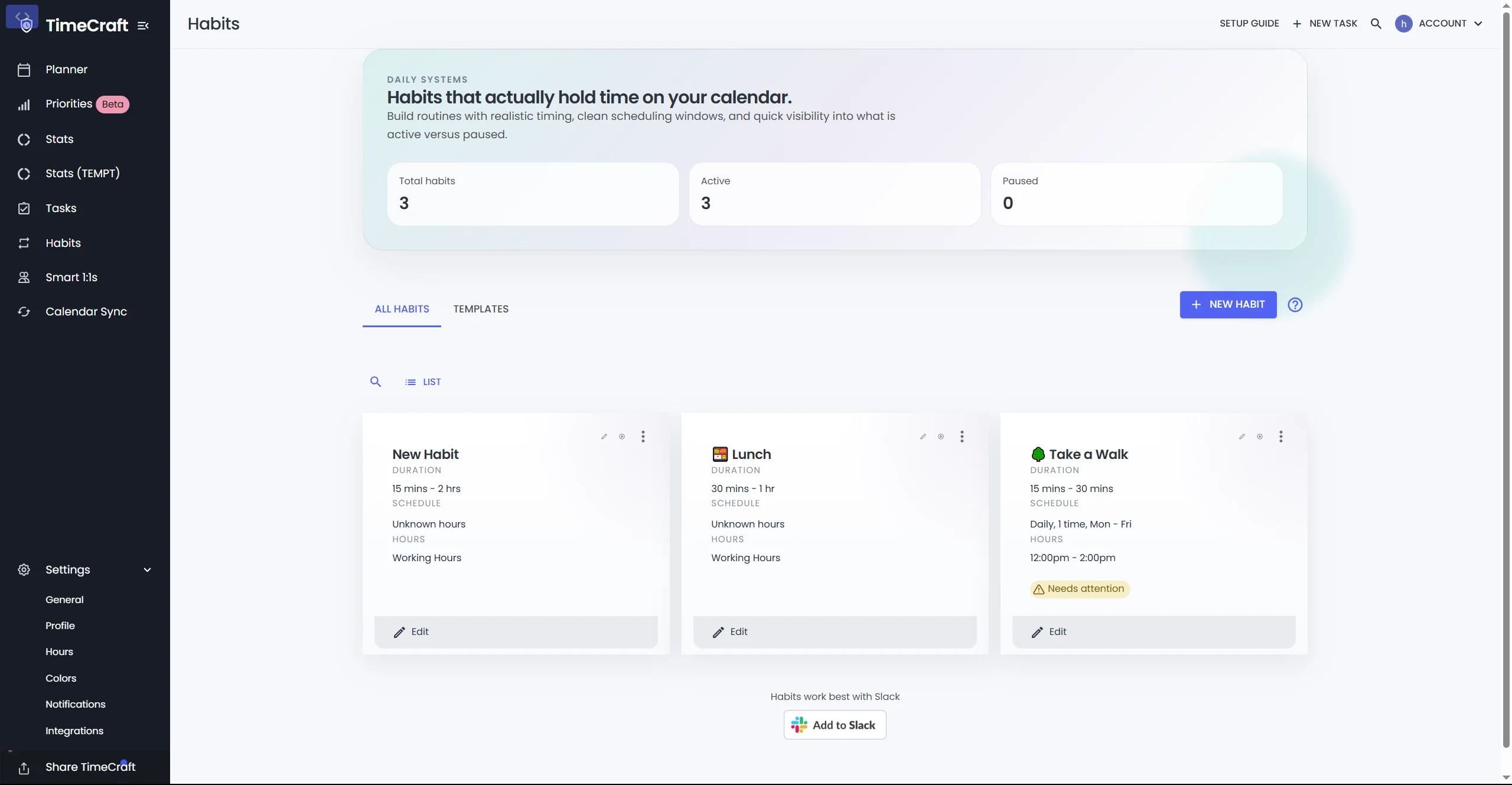Click the Smart 1:1s people icon
1512x785 pixels.
point(24,278)
